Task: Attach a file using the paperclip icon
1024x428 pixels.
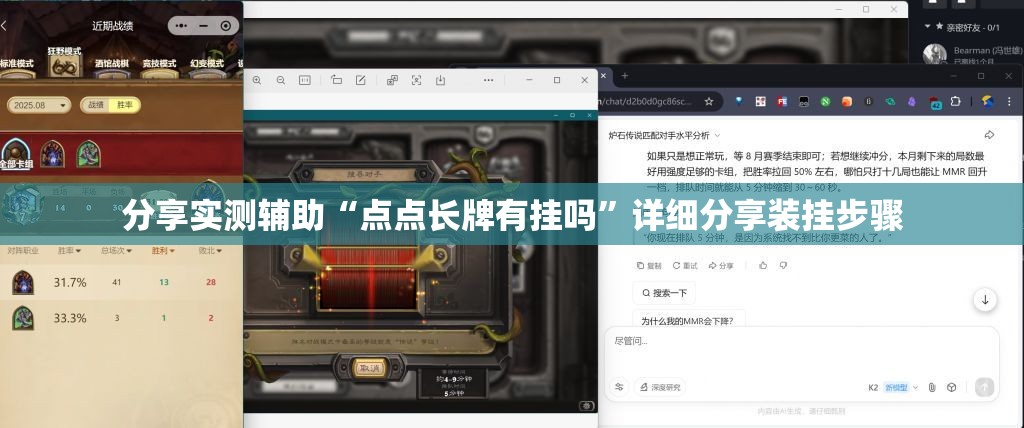Action: [932, 387]
